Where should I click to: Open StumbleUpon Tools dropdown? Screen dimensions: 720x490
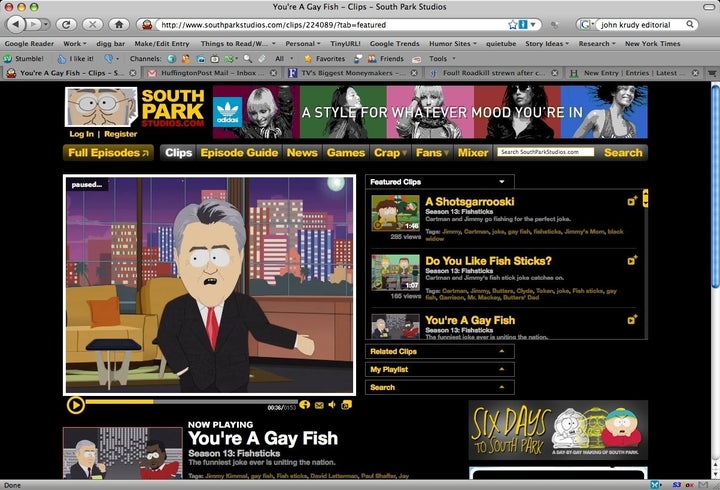tap(442, 58)
